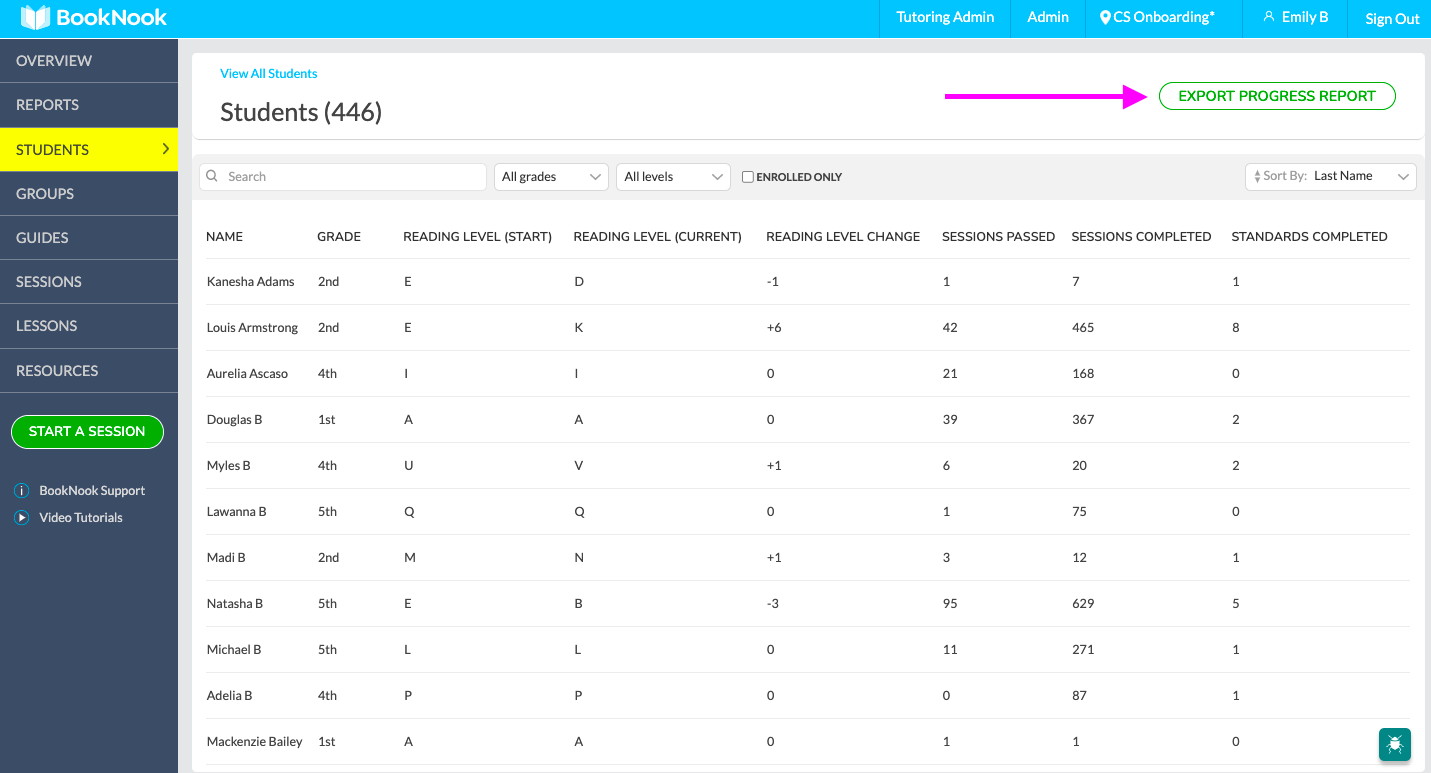Click the EXPORT PROGRESS REPORT button

click(x=1277, y=96)
